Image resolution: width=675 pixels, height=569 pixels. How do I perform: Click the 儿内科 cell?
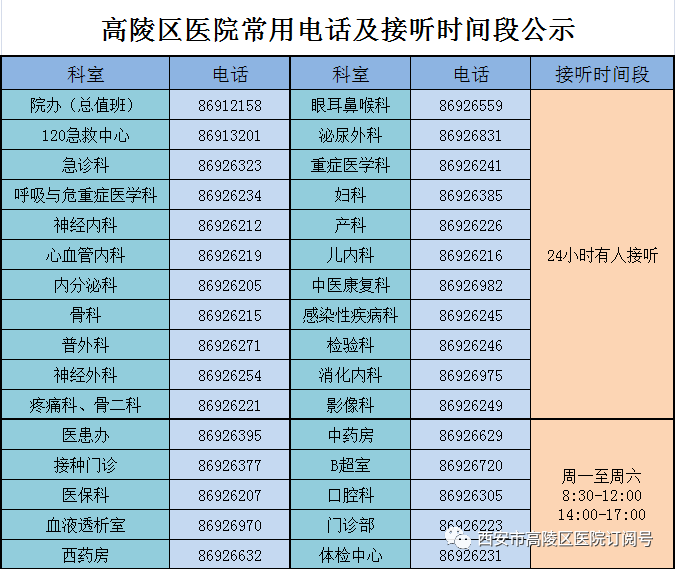(x=350, y=255)
